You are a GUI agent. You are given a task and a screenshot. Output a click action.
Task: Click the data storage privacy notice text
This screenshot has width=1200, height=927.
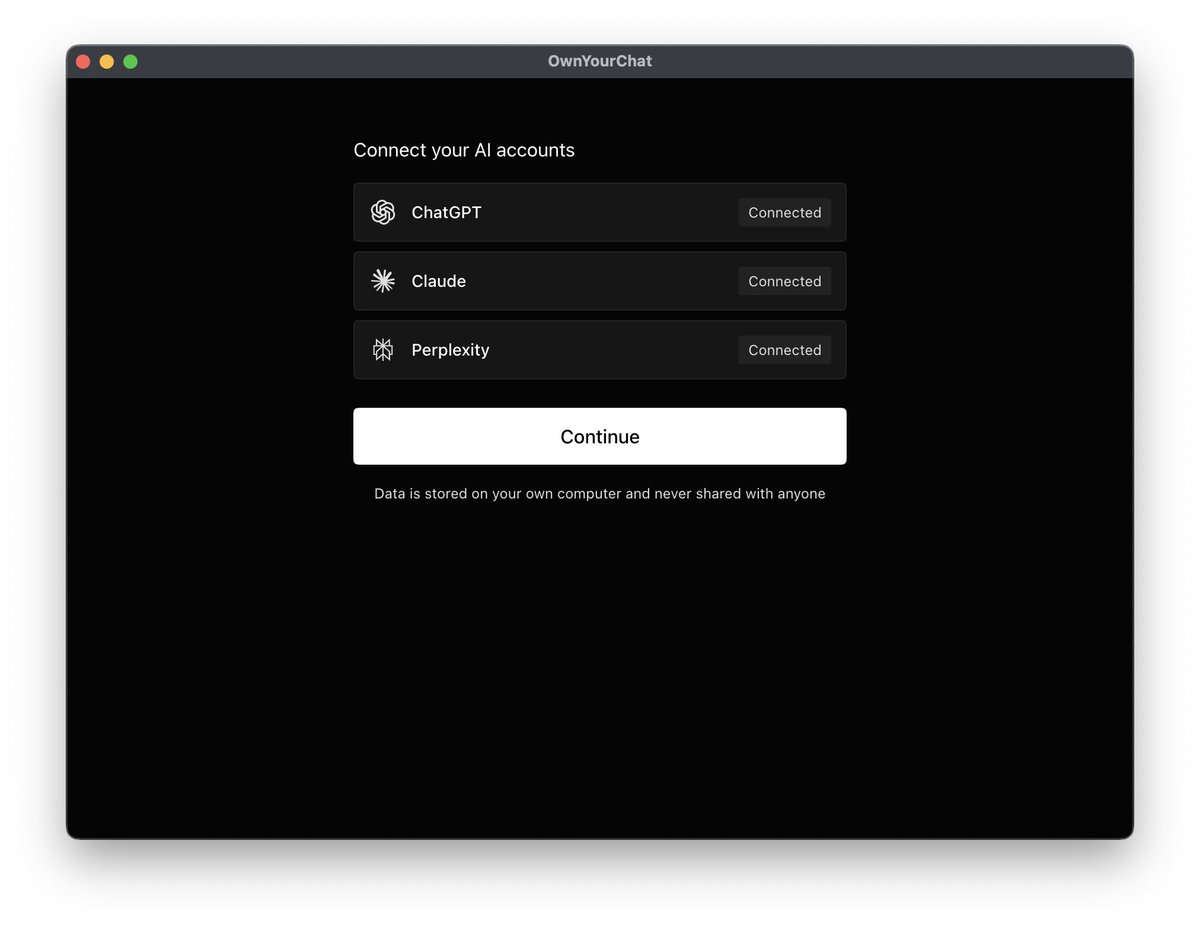tap(600, 494)
